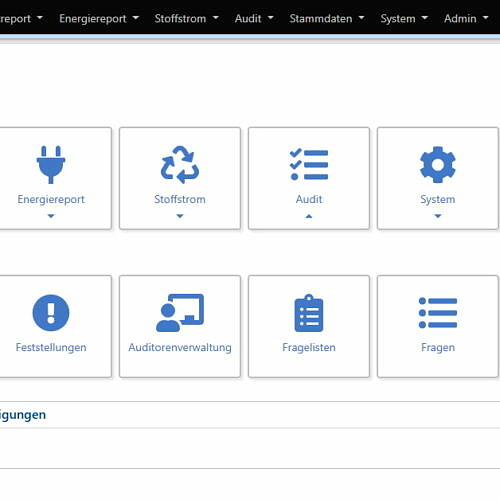Click the partially visible 'igungen' heading
The width and height of the screenshot is (500, 500).
23,415
